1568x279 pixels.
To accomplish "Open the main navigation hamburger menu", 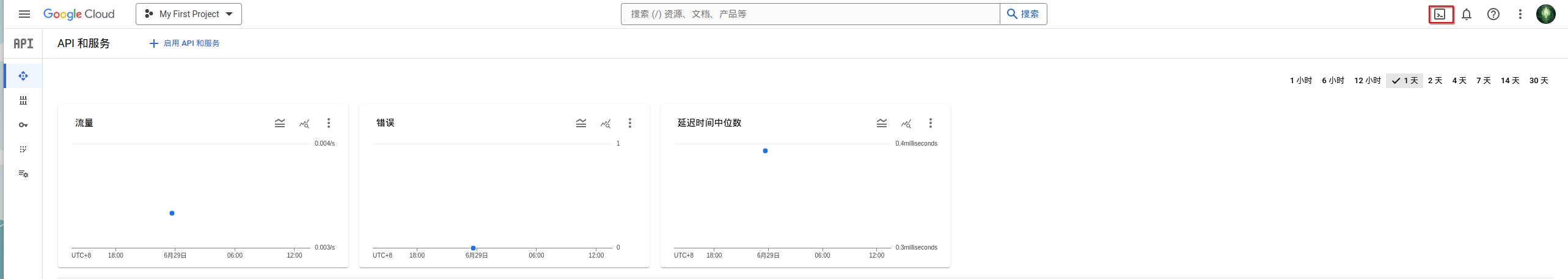I will coord(24,14).
